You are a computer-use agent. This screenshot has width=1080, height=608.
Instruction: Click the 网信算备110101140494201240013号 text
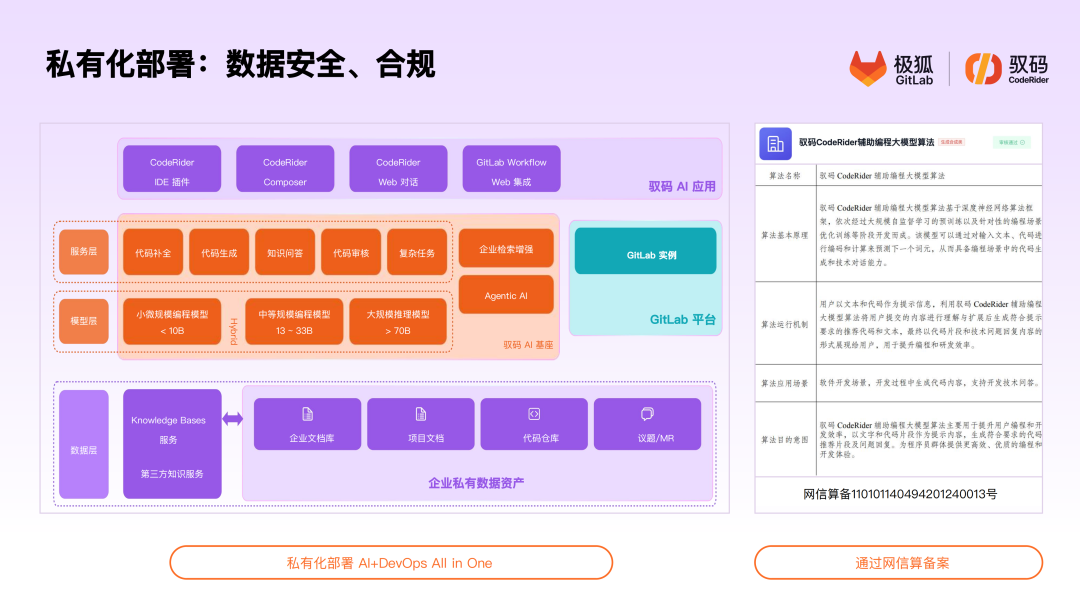click(900, 494)
